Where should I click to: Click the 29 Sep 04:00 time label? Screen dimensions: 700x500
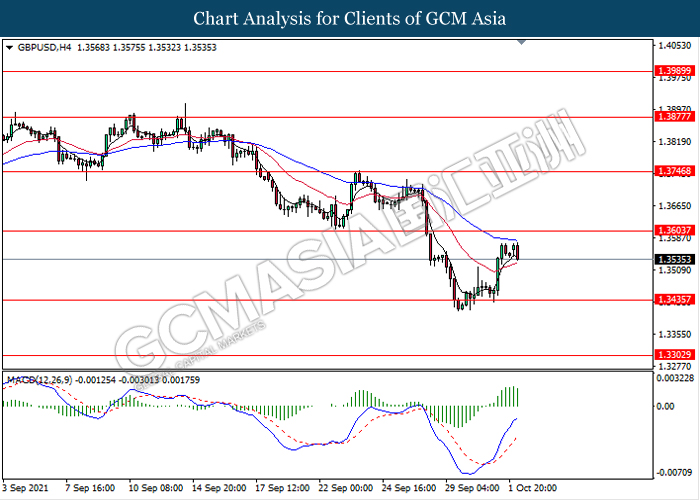pyautogui.click(x=472, y=488)
